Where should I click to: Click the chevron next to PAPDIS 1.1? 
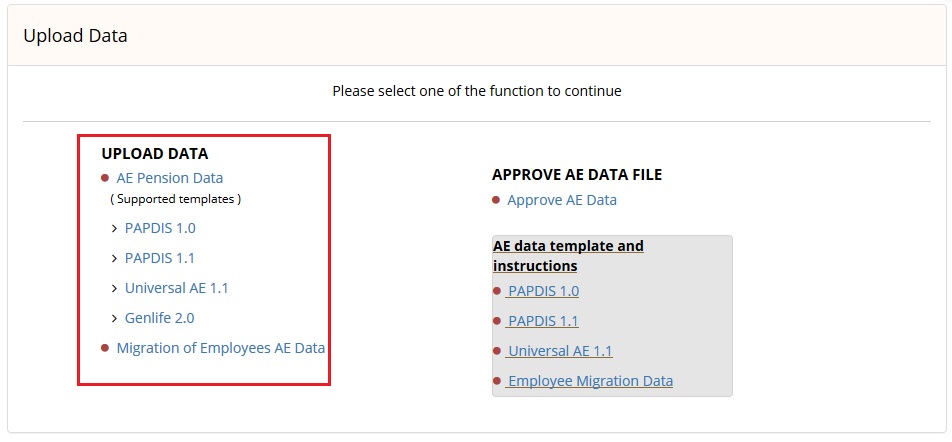pos(114,259)
